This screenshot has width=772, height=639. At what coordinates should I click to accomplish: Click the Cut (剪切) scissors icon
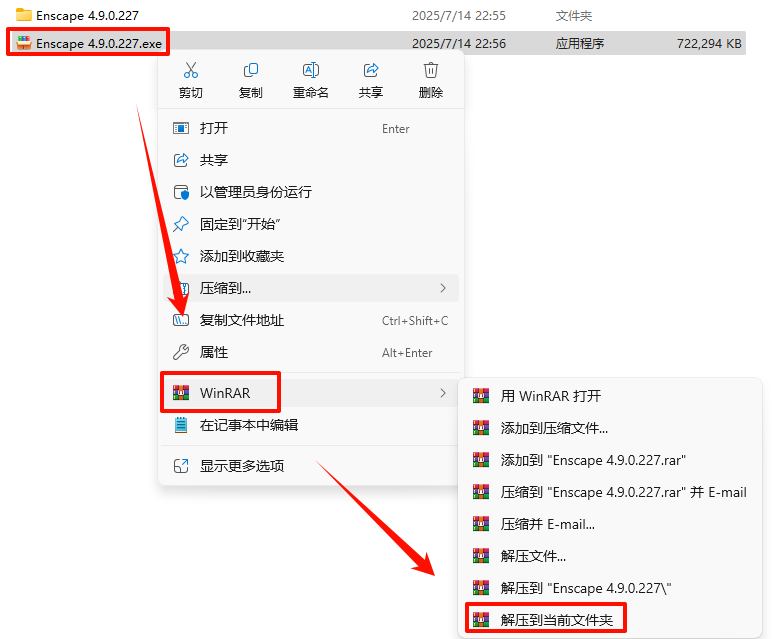191,70
